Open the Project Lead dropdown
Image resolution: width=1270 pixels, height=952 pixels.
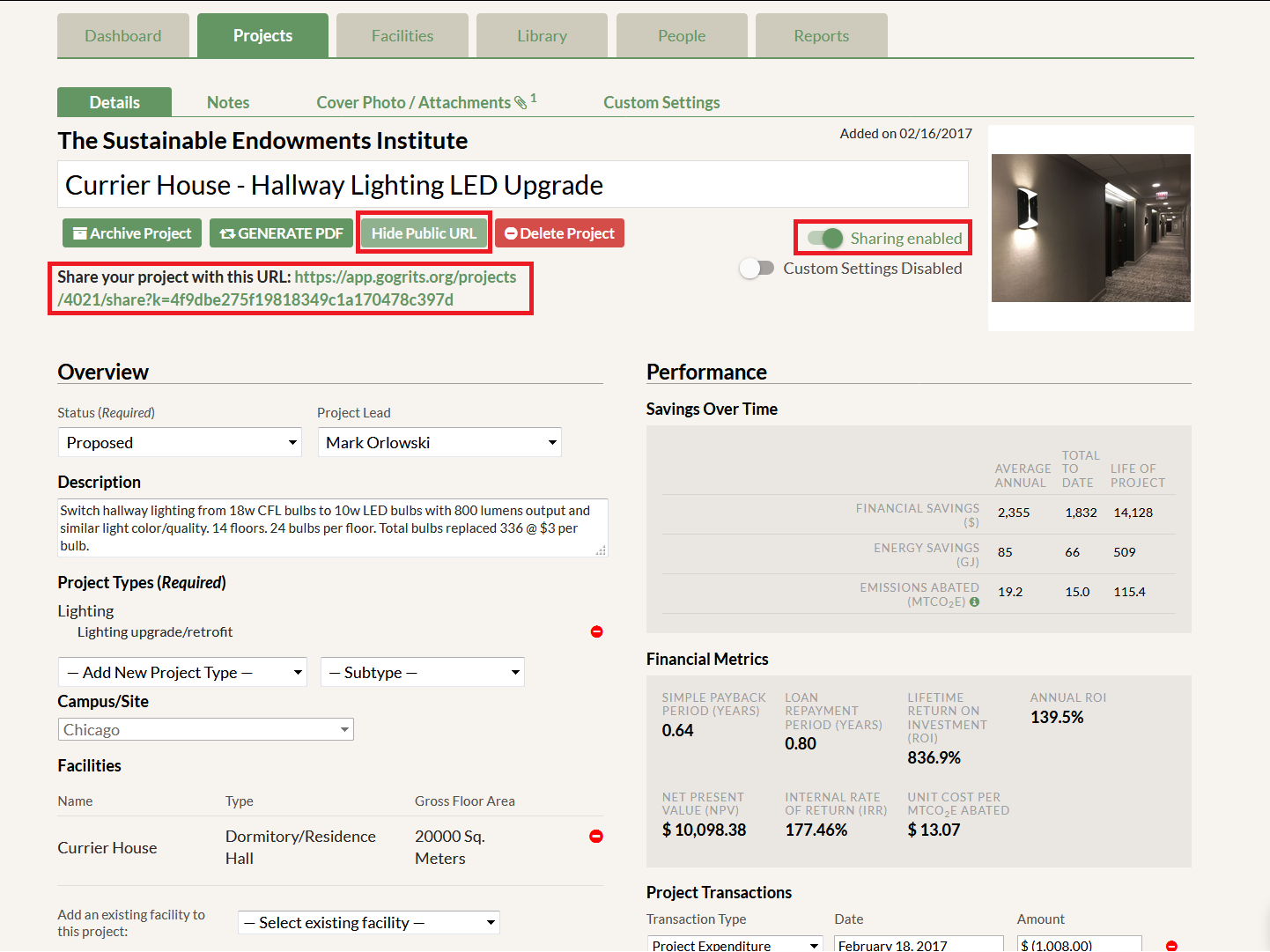[x=439, y=442]
